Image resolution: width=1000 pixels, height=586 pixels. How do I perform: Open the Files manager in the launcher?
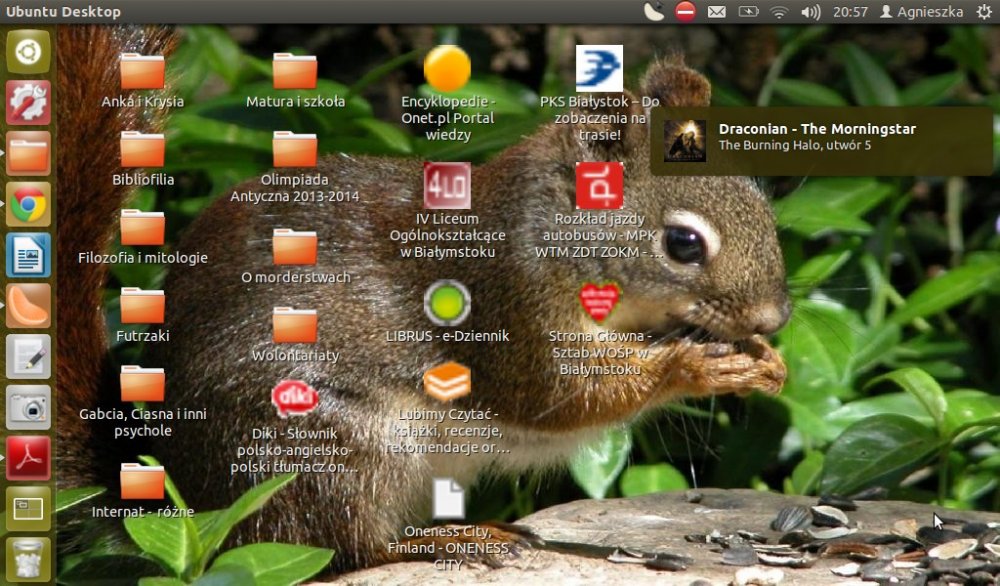tap(28, 154)
